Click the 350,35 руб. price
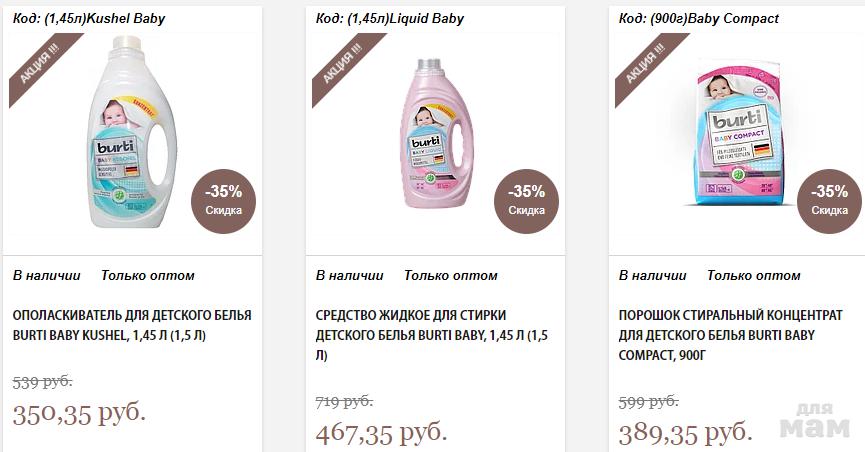865x452 pixels. point(79,412)
